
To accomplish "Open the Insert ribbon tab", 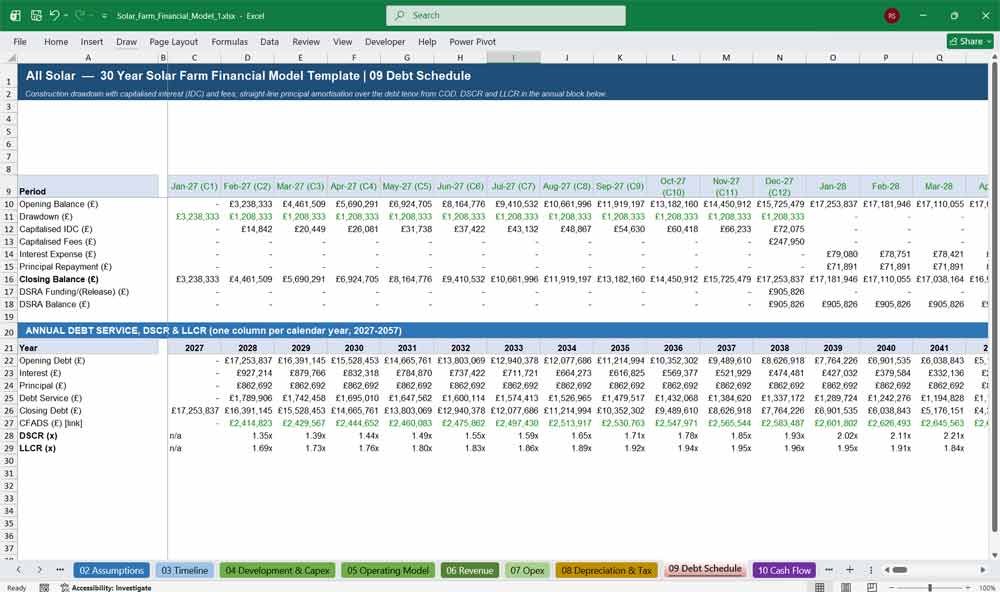I will point(92,41).
